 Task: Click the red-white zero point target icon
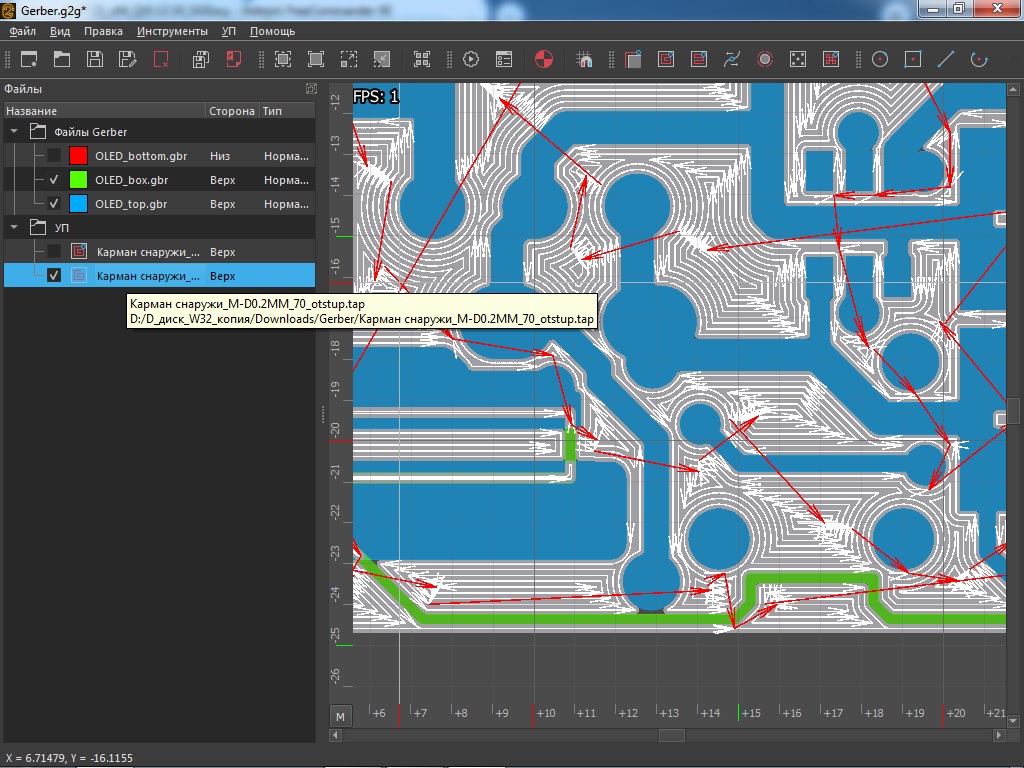pyautogui.click(x=544, y=59)
